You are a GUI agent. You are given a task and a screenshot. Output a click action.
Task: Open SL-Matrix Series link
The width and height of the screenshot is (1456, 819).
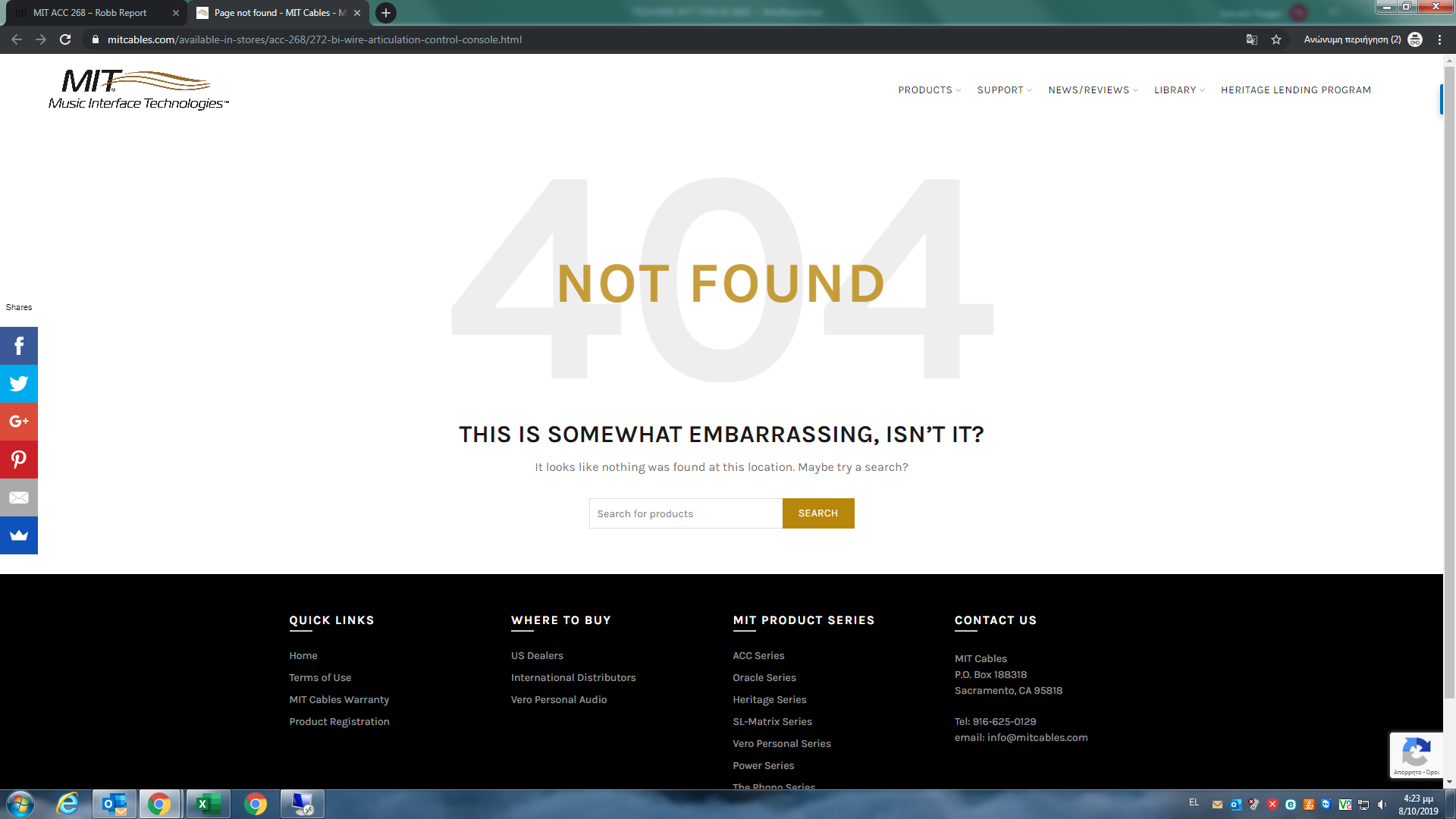coord(772,722)
